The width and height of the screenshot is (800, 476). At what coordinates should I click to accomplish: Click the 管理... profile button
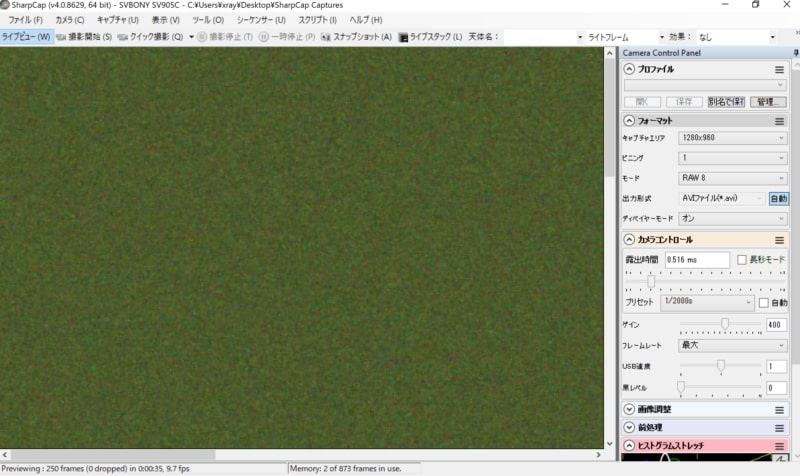768,102
